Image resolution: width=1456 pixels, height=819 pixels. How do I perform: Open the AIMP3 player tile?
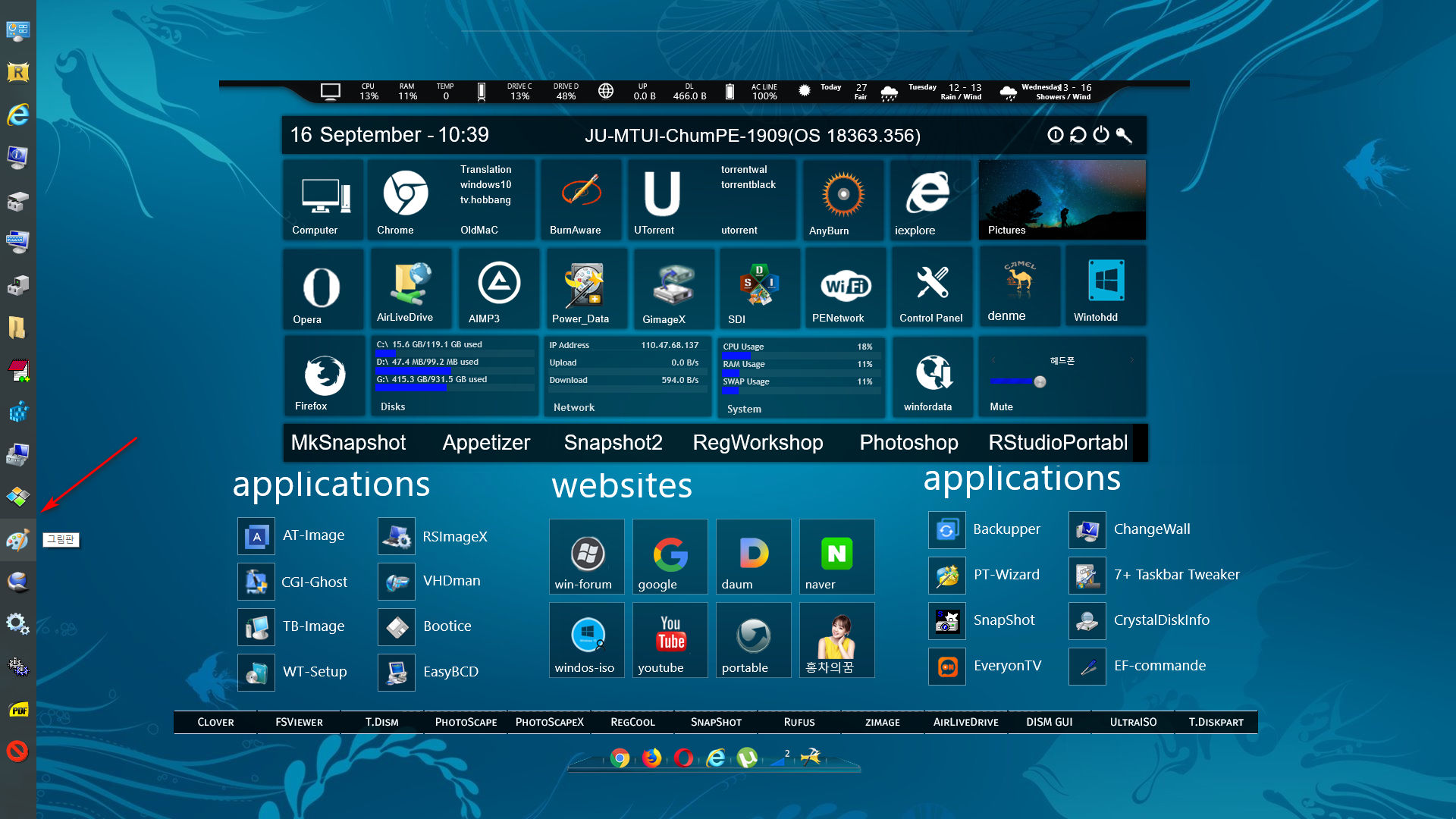point(498,289)
